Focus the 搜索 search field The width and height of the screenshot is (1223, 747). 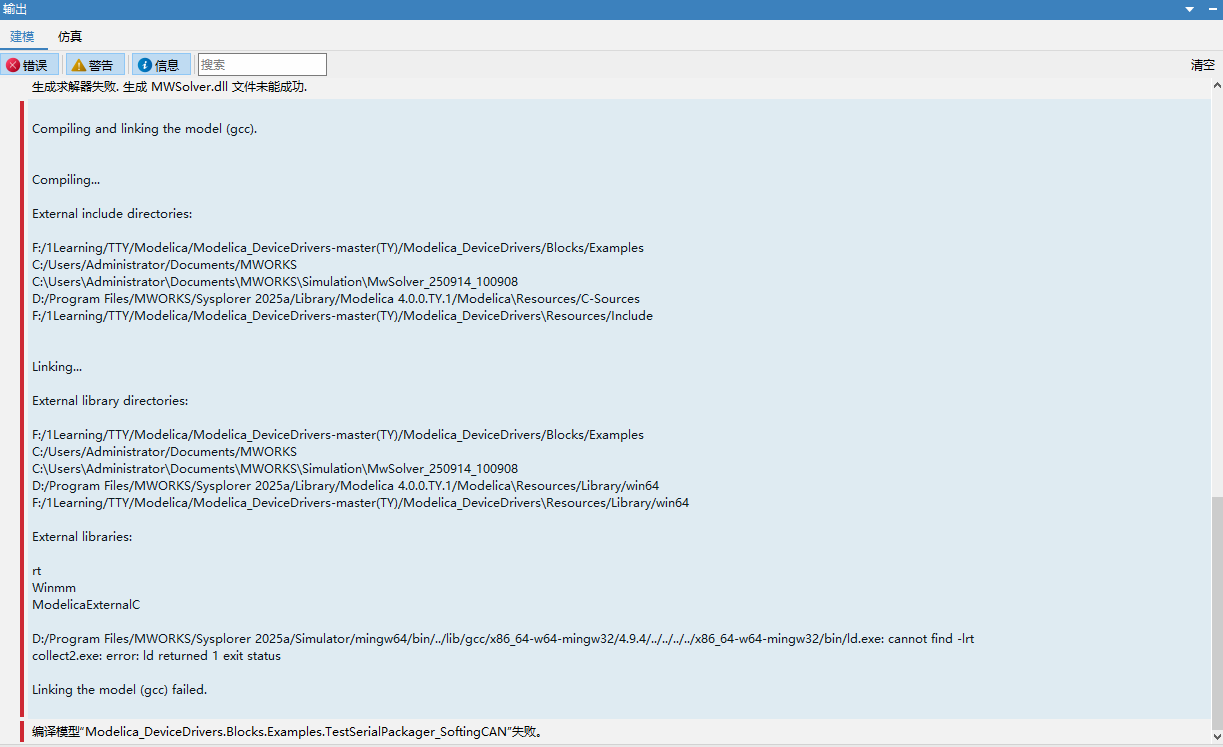262,65
